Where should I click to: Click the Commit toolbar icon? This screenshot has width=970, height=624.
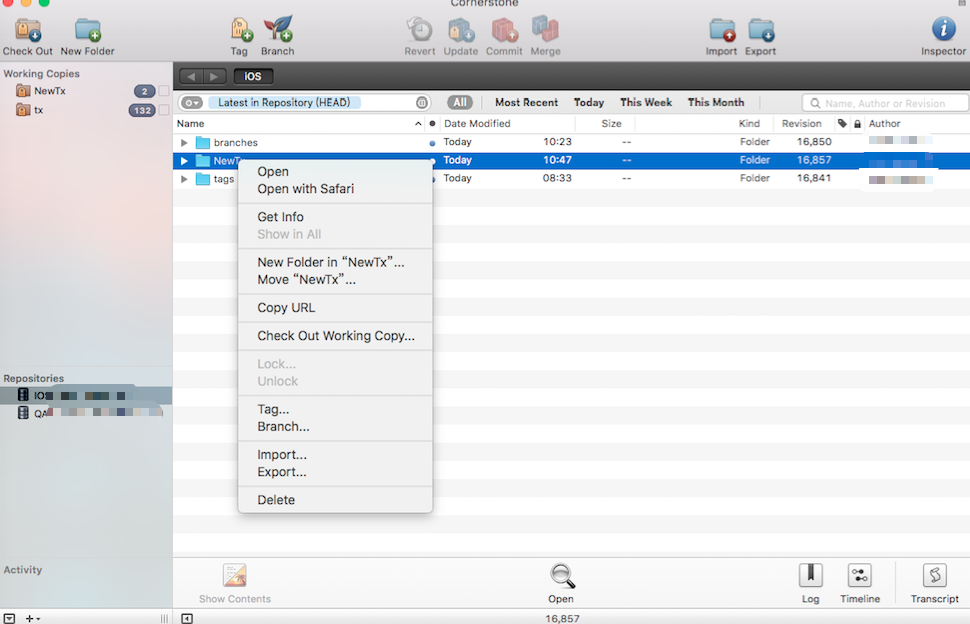(x=504, y=30)
